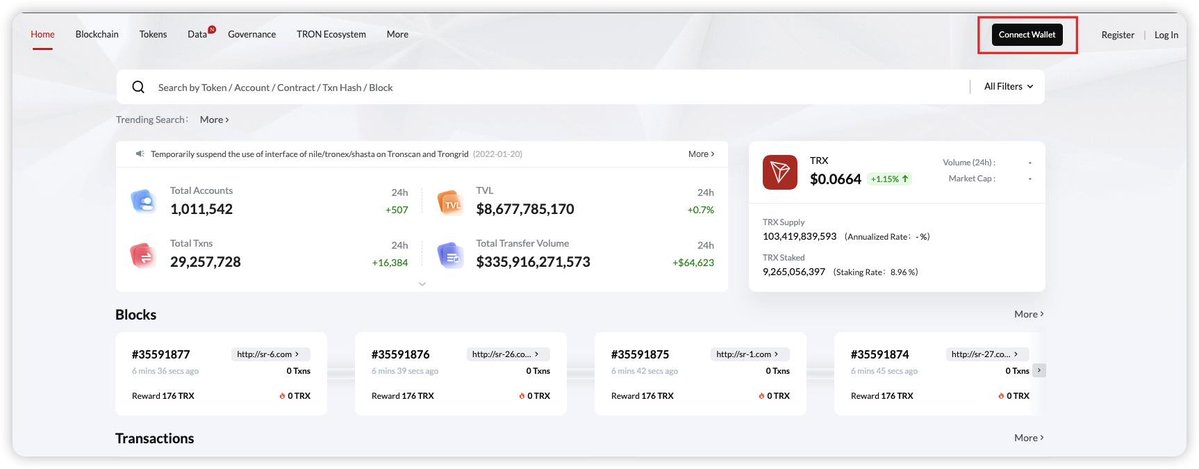The image size is (1199, 469).
Task: Click the announcement speaker icon
Action: coord(140,154)
